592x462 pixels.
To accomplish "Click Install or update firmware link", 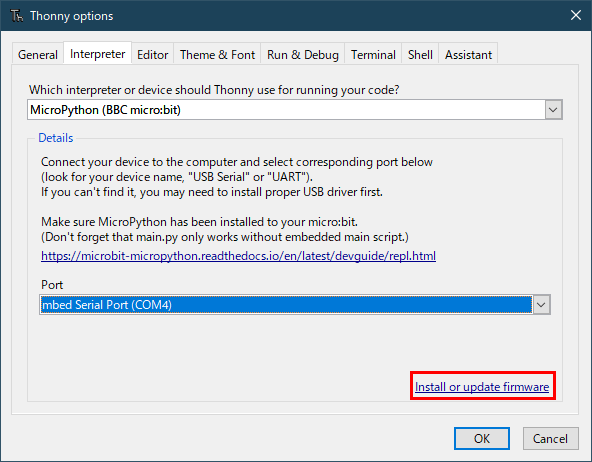I will tap(482, 387).
